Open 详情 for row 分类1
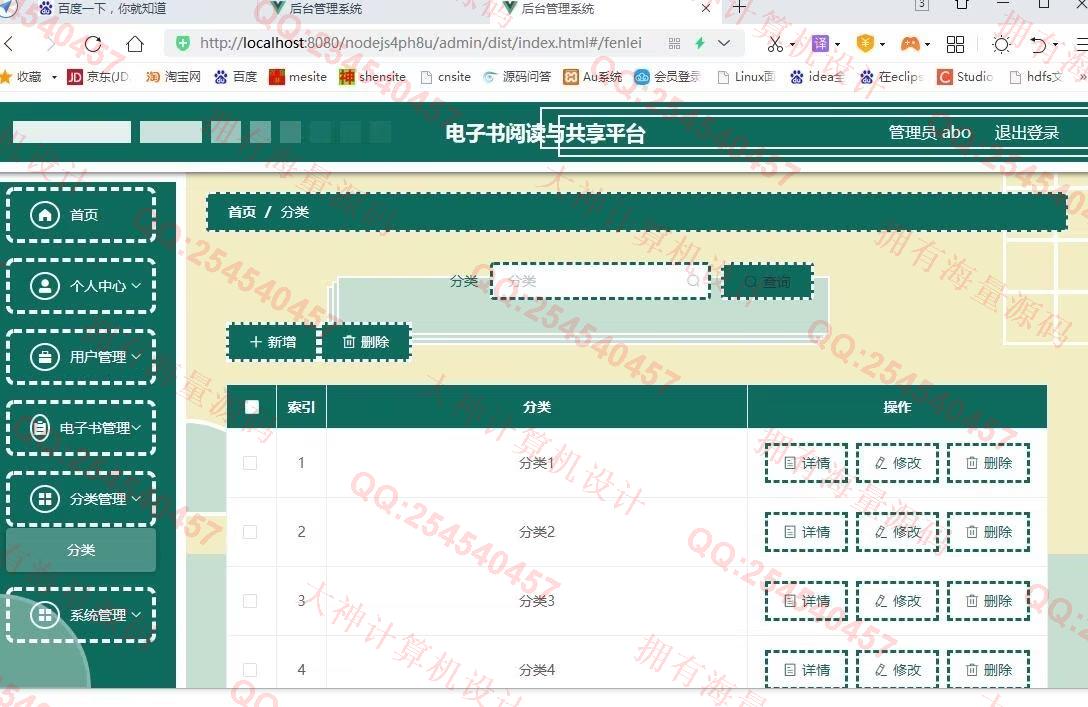Viewport: 1088px width, 707px height. coord(806,463)
